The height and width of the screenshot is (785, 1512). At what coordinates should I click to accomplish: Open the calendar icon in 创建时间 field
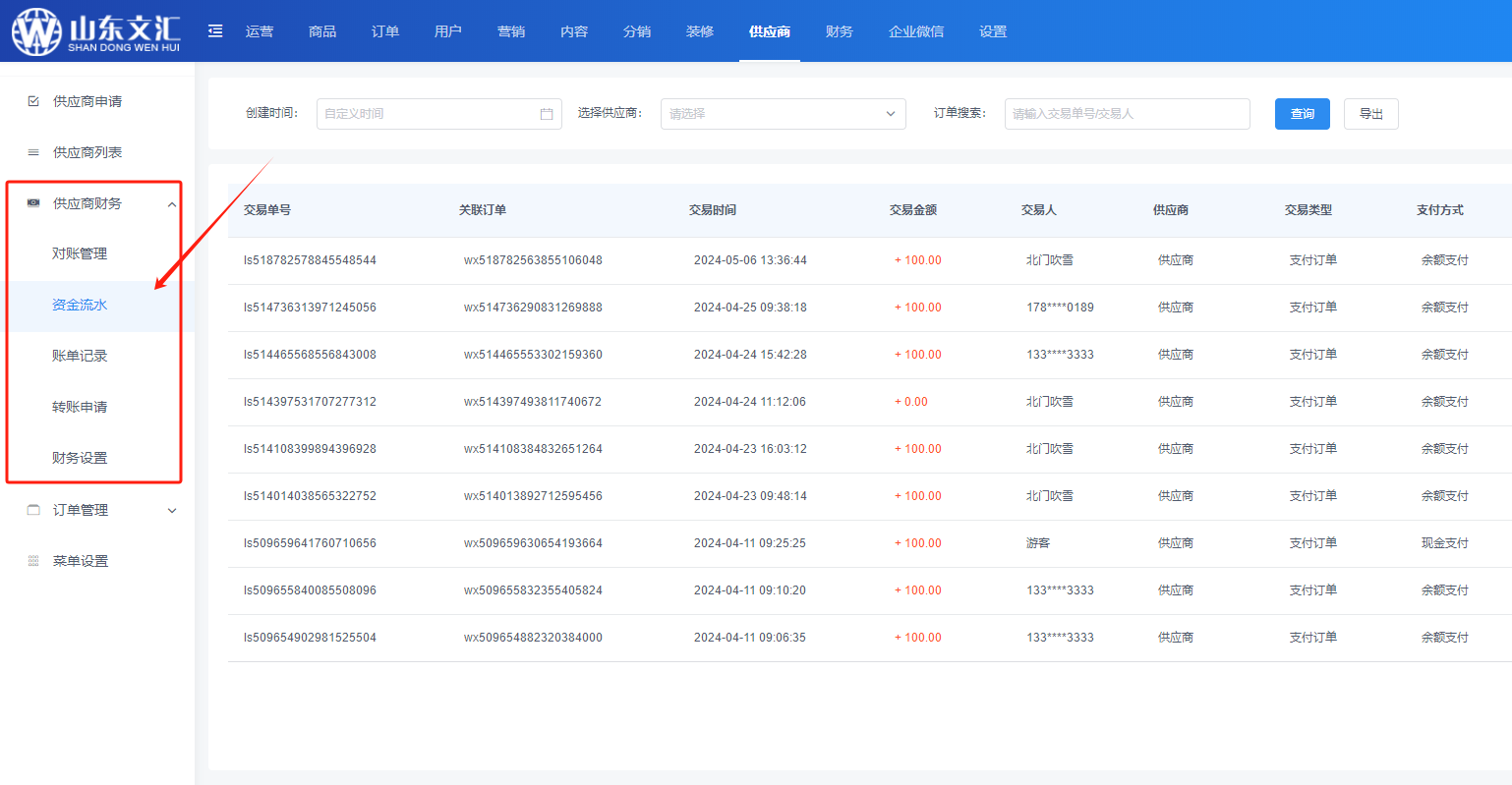click(547, 114)
